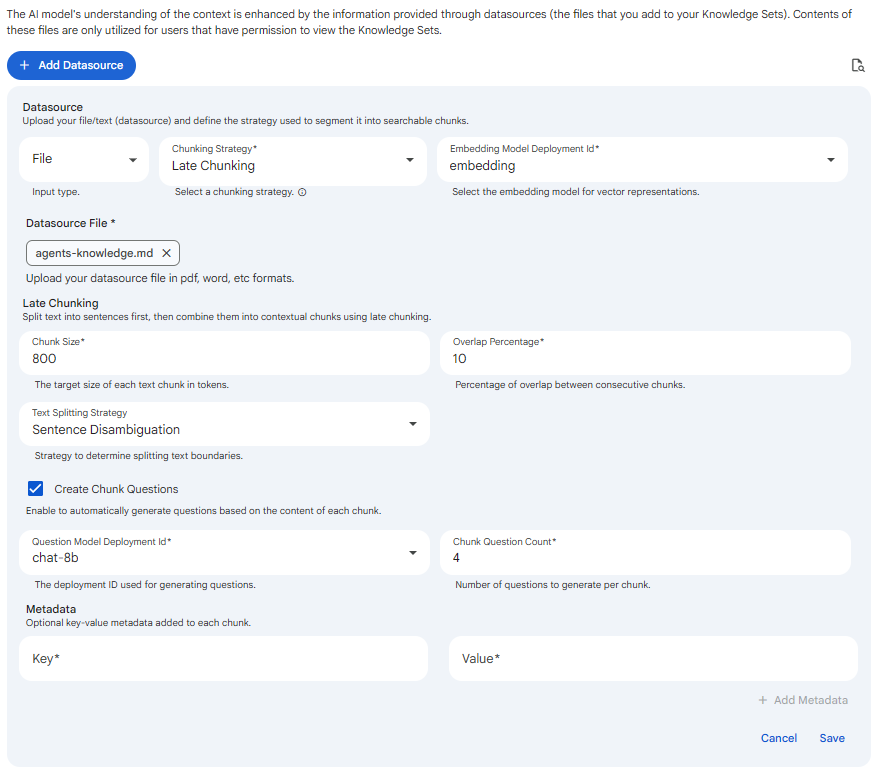Viewport: 877px width, 772px height.
Task: Remove the agents-knowledge.md file with X icon
Action: tap(167, 253)
